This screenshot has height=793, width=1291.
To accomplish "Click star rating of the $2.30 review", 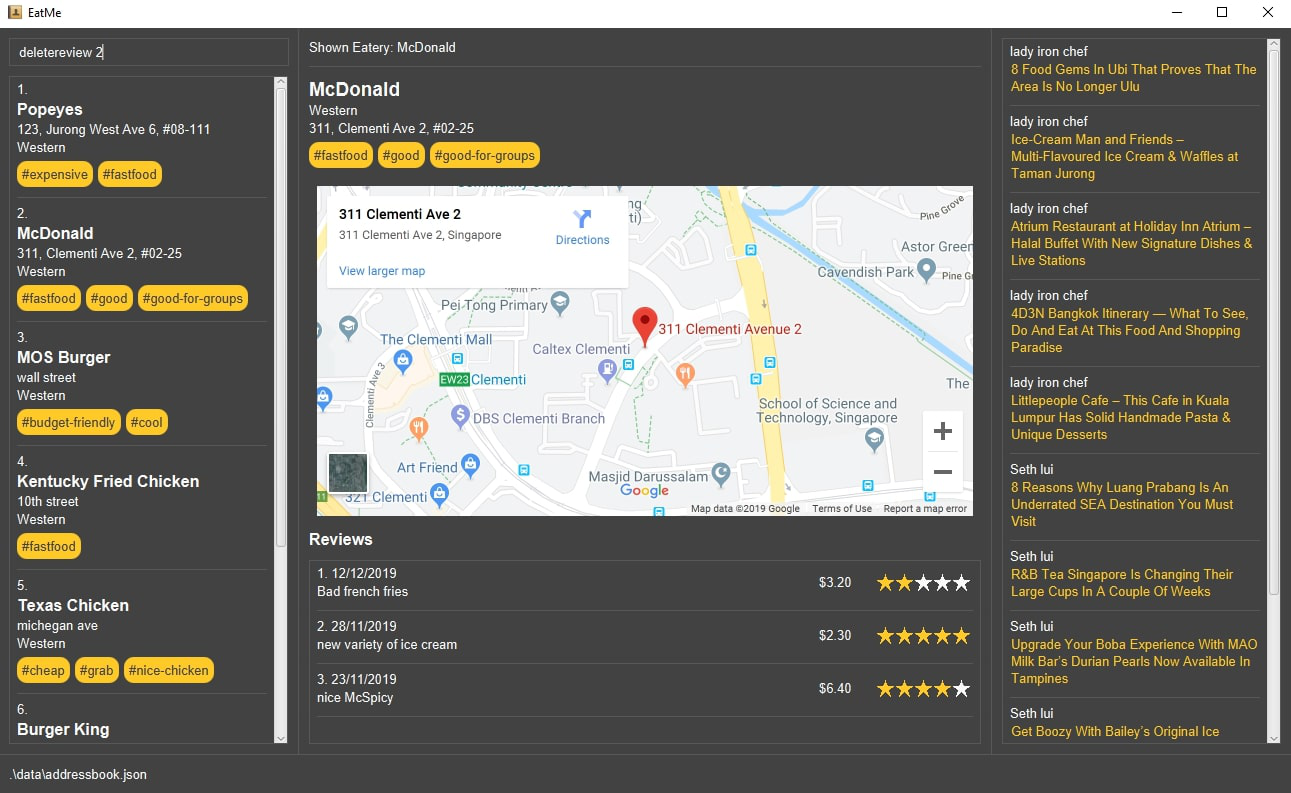I will [x=923, y=635].
